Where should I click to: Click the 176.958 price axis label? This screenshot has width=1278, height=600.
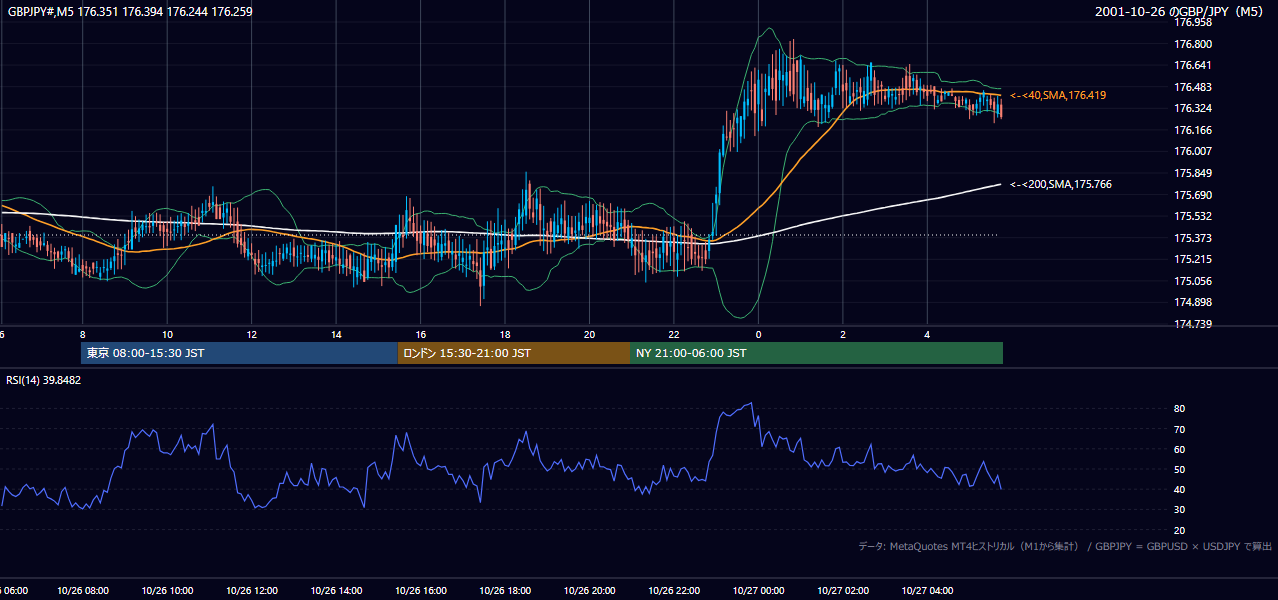pos(1193,22)
